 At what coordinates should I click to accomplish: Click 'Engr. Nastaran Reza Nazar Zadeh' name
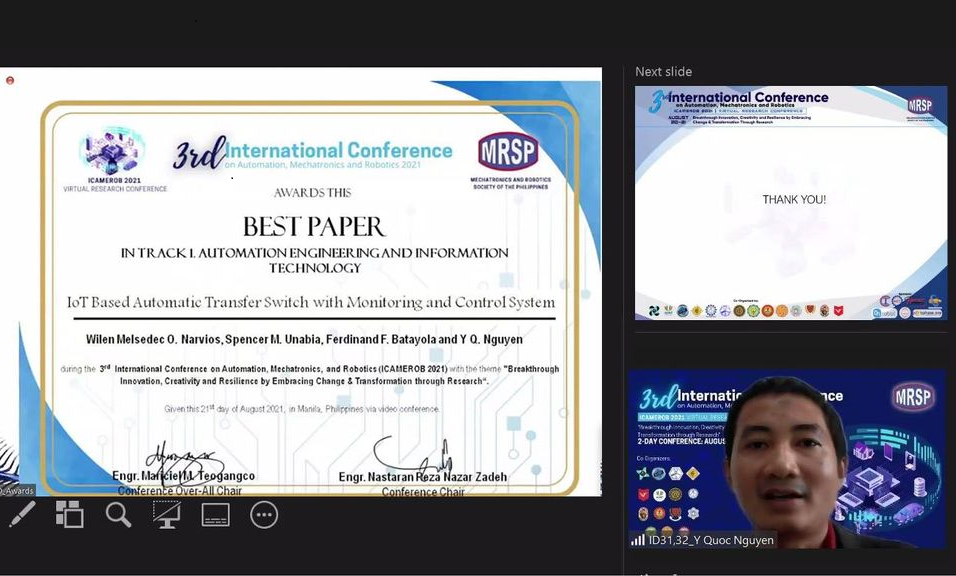point(423,477)
